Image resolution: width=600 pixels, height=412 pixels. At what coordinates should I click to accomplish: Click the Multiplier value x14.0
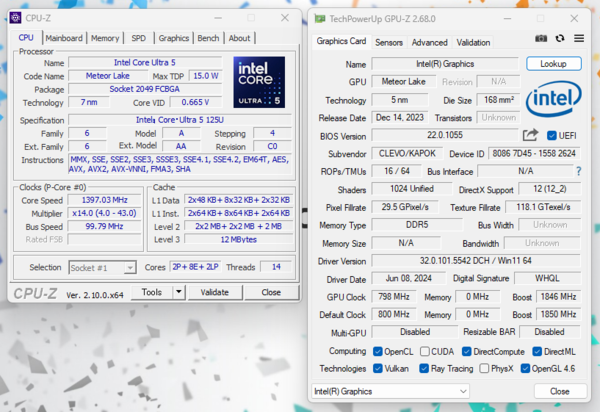click(104, 213)
